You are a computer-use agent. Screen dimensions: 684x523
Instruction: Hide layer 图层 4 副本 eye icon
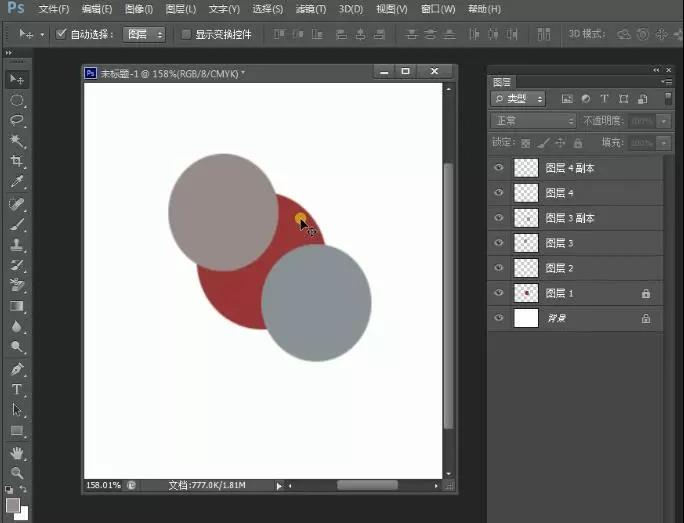pos(499,167)
